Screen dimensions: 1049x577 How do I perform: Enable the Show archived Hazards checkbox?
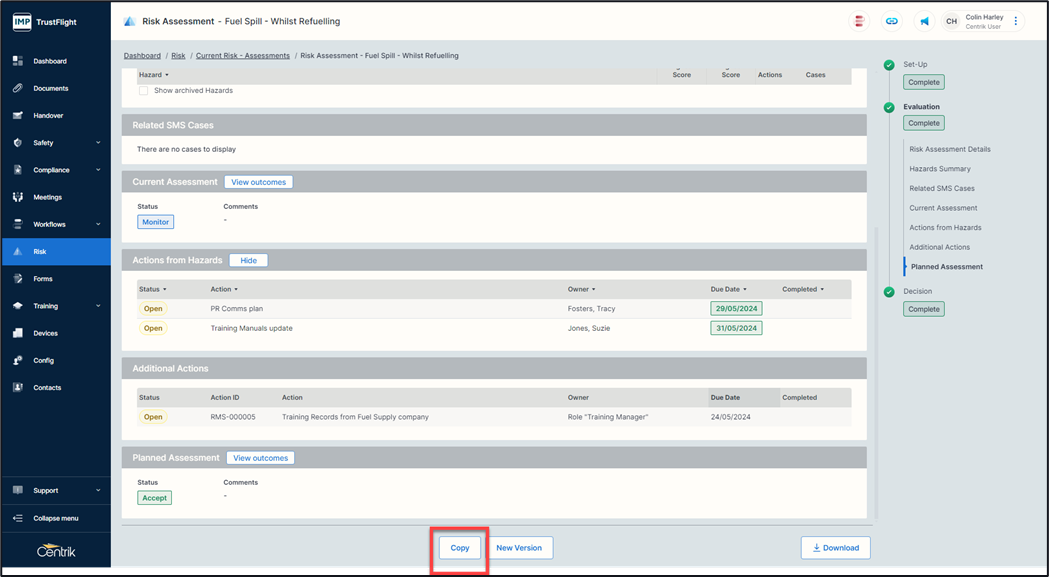[x=143, y=91]
